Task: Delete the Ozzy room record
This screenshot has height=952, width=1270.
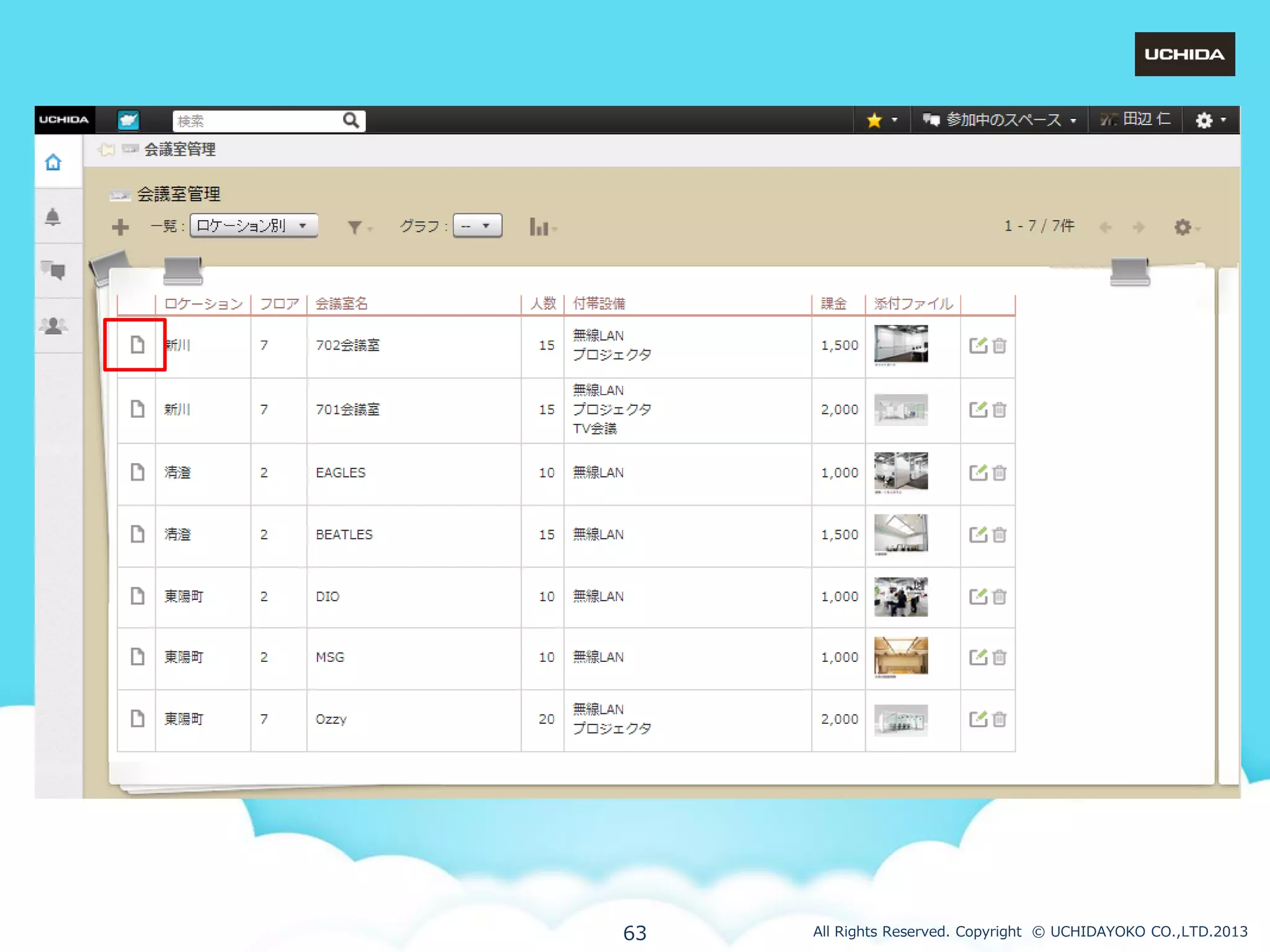Action: coord(999,720)
